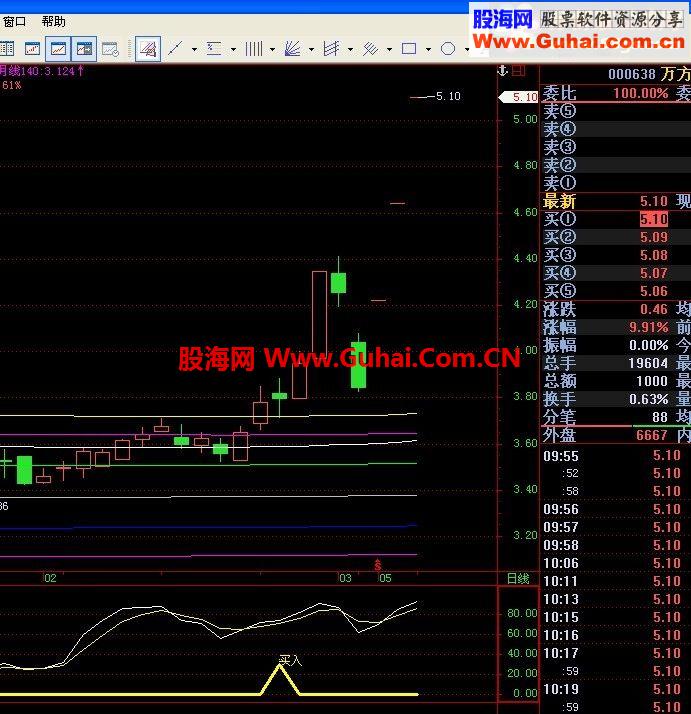Open the 窗口 menu

coord(14,21)
